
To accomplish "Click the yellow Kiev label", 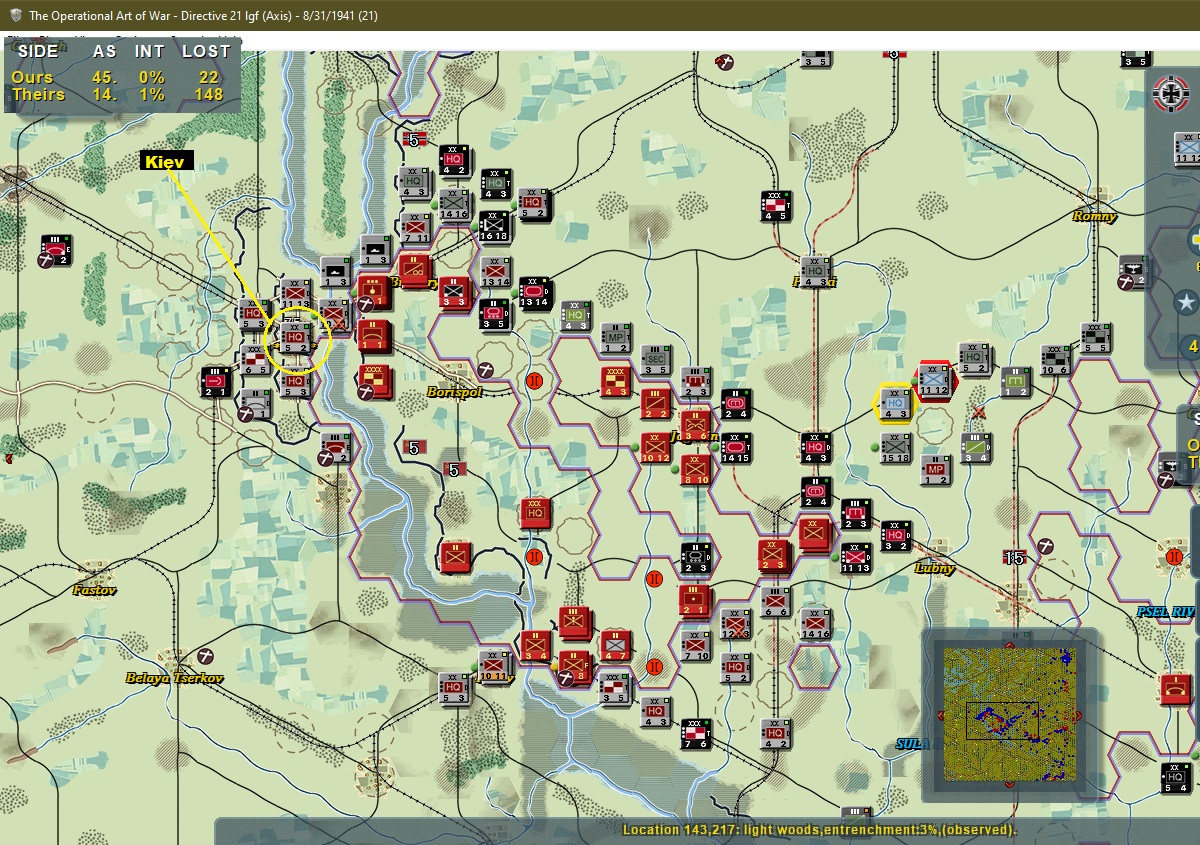I will 168,162.
